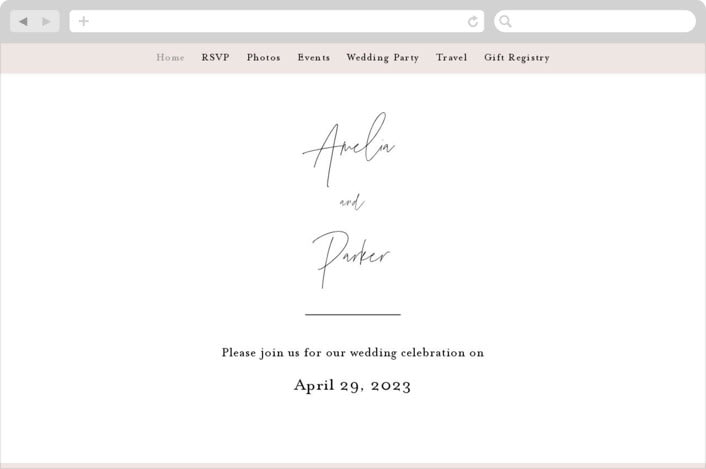Select Wedding Party in the navigation
Viewport: 706px width, 469px height.
tap(383, 58)
